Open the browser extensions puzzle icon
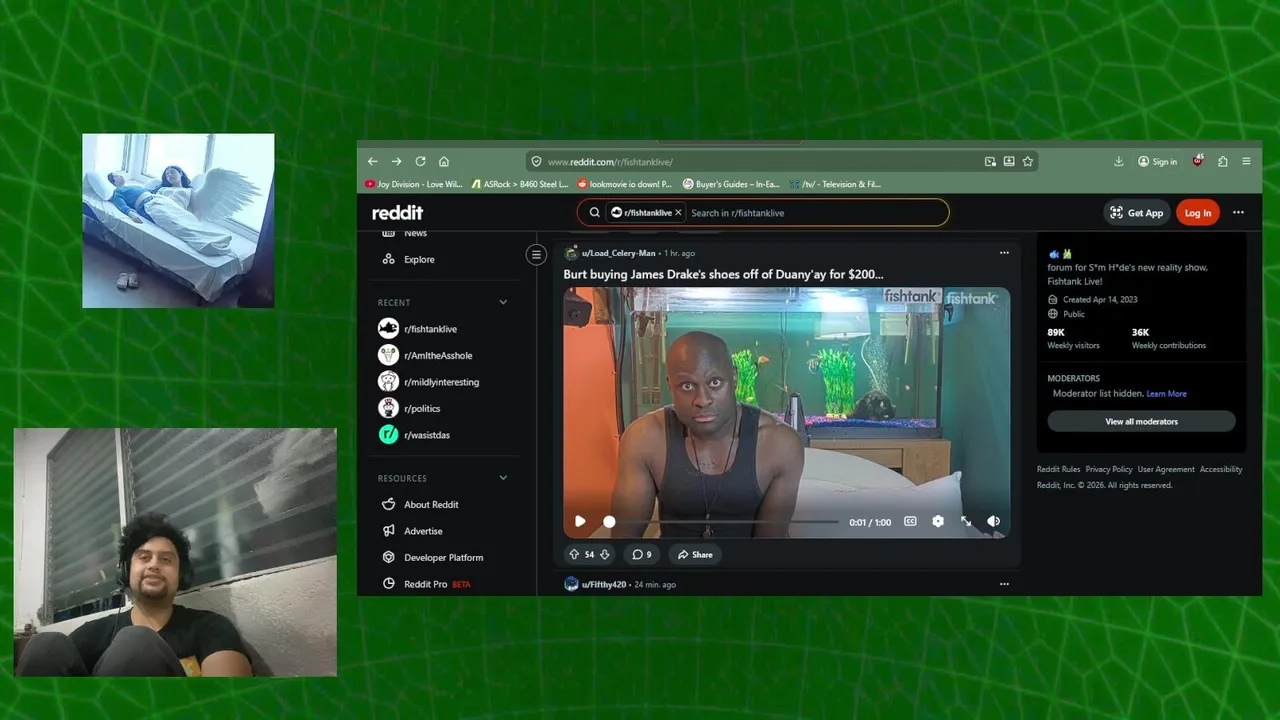 [1222, 161]
